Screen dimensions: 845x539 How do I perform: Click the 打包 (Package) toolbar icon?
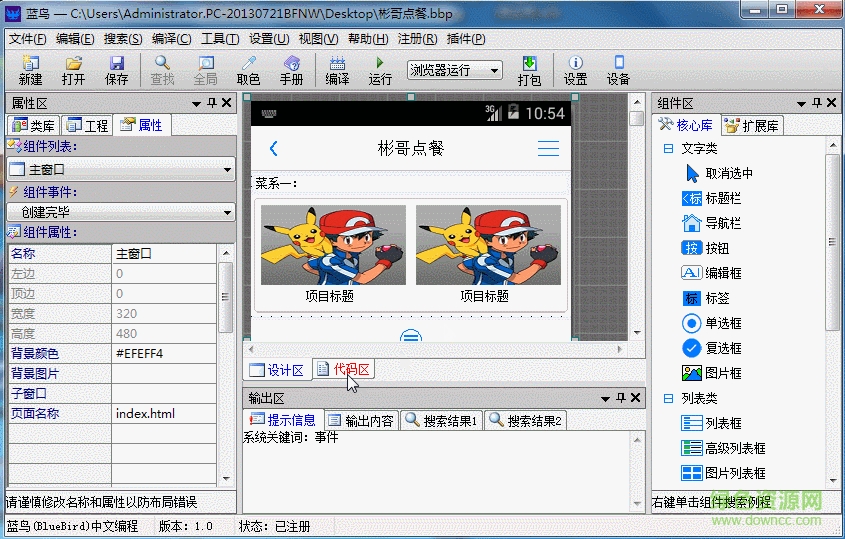point(529,70)
